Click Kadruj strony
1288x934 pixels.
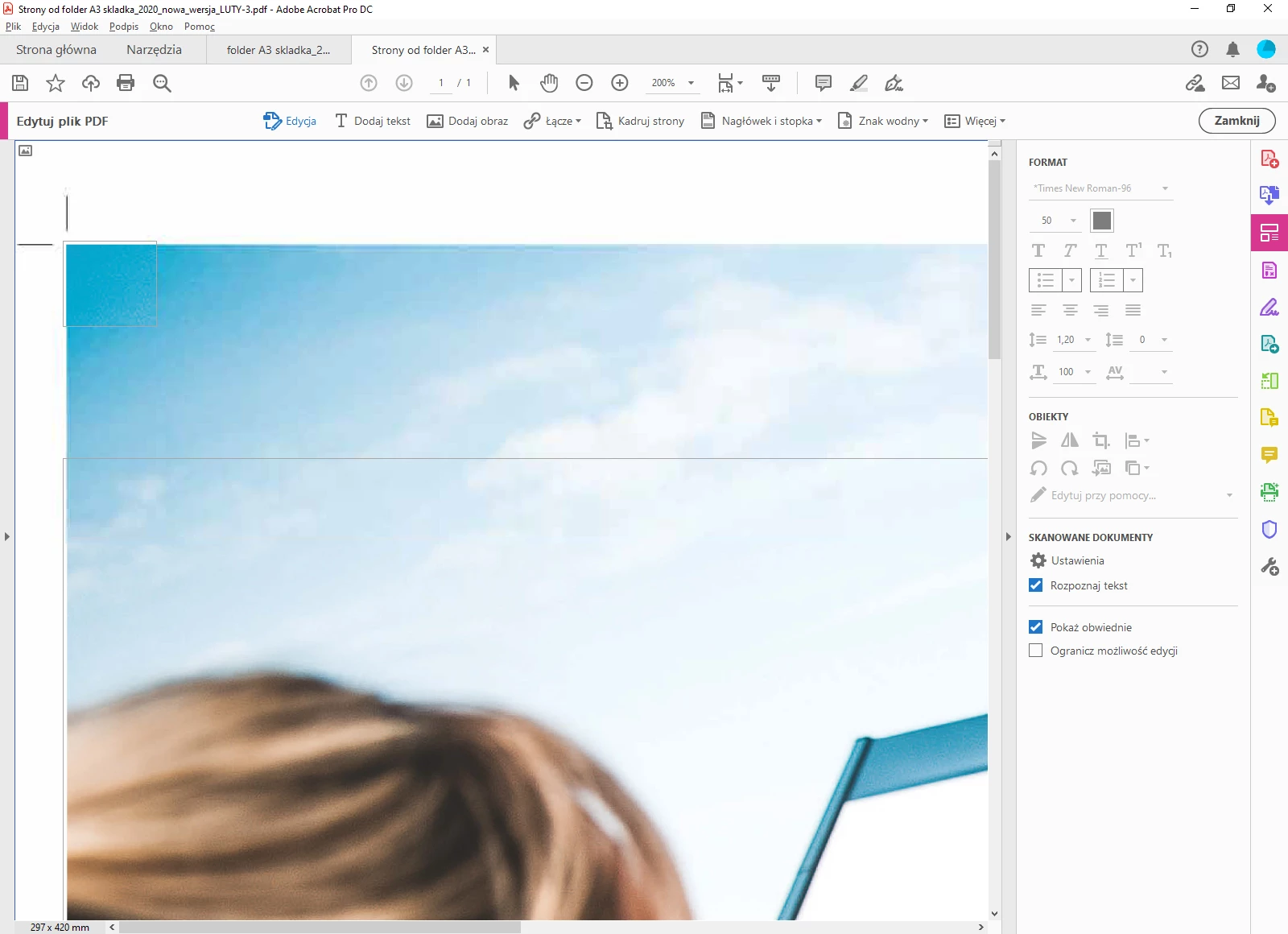(x=640, y=121)
